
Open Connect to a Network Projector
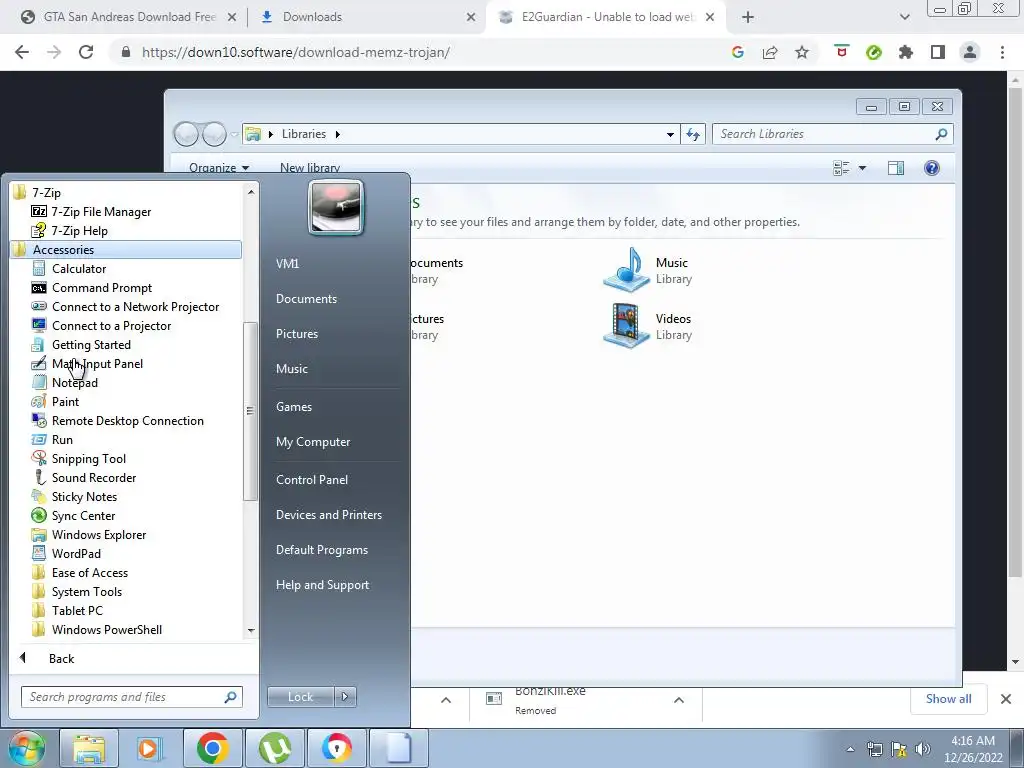click(x=125, y=306)
